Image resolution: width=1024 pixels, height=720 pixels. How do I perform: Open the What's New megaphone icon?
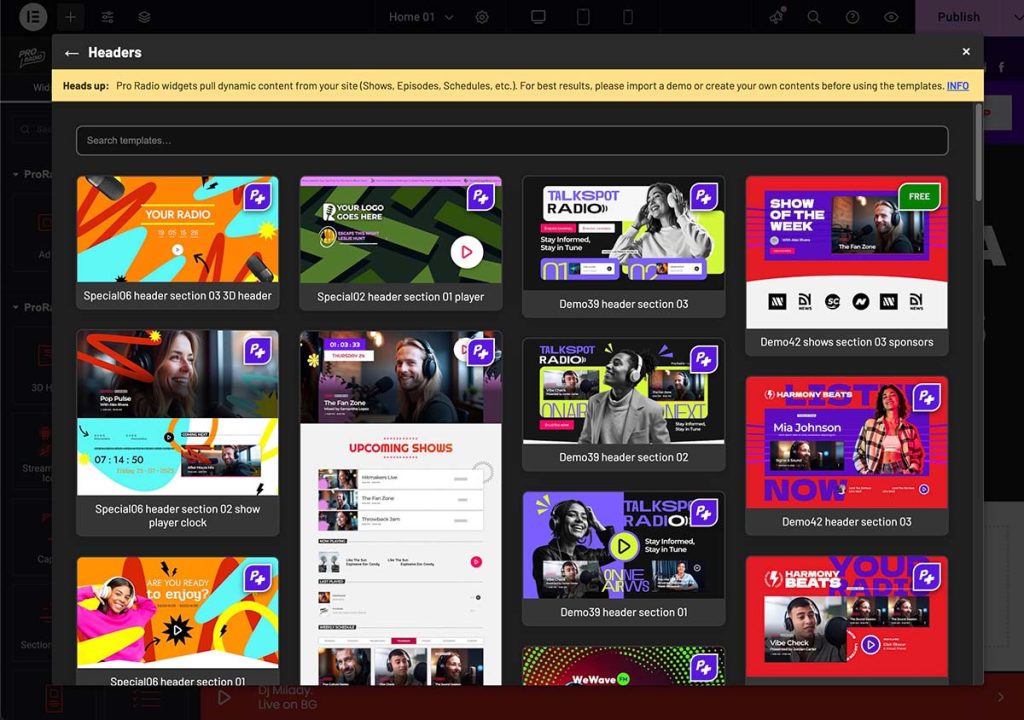pos(777,17)
